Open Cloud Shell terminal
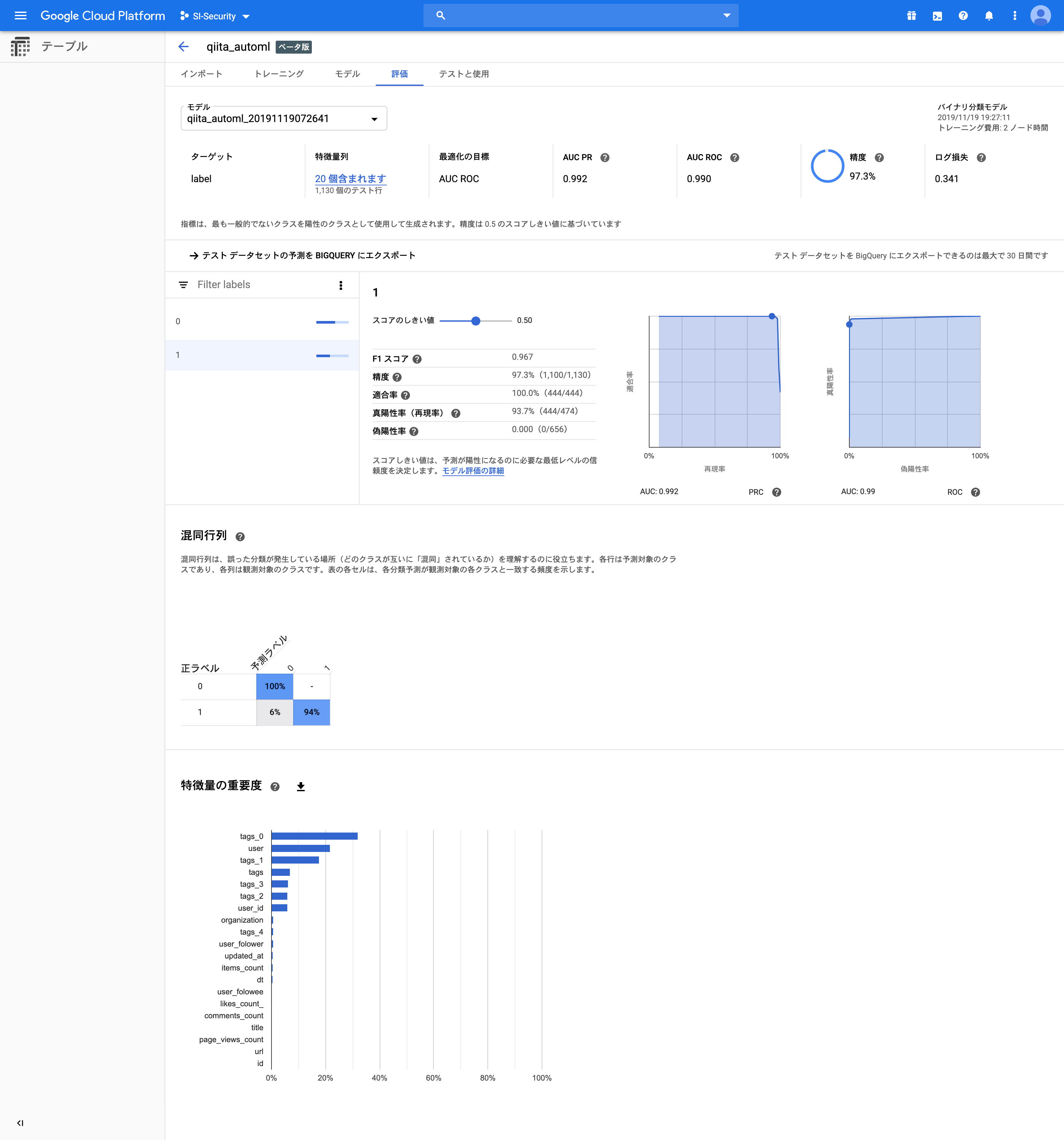Image resolution: width=1064 pixels, height=1140 pixels. 937,16
